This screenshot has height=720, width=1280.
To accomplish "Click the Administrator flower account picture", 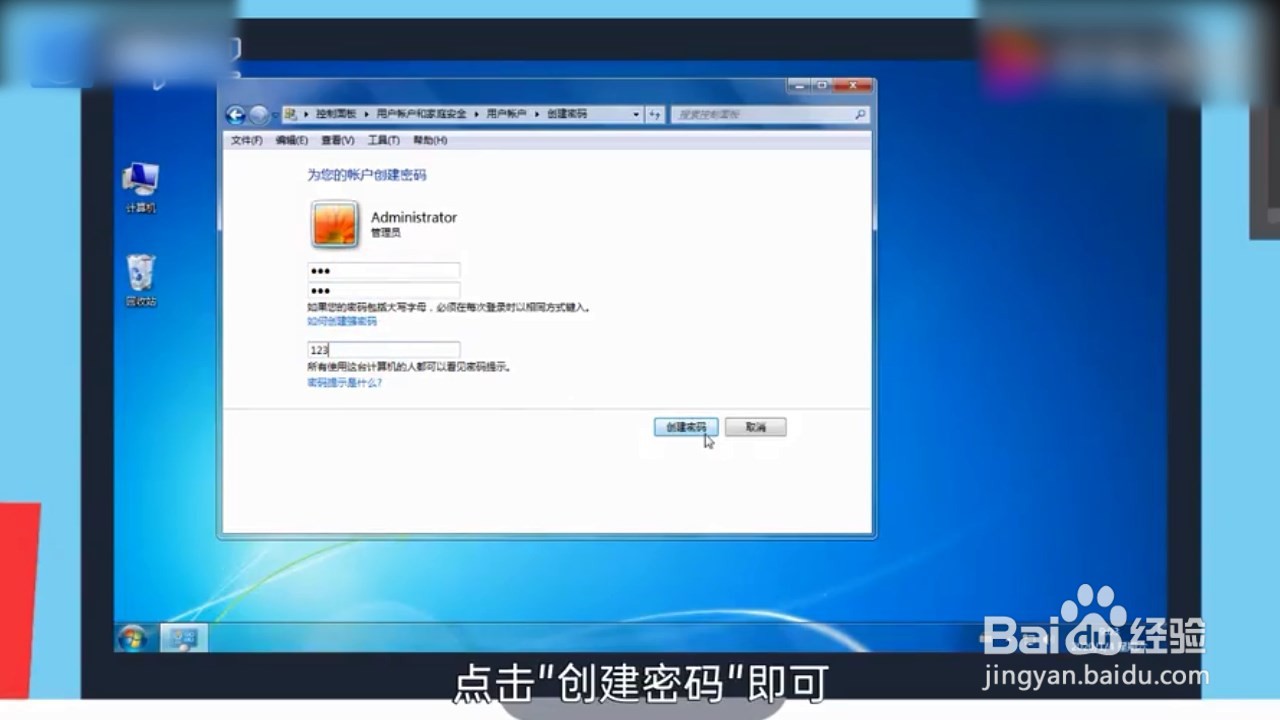I will click(x=334, y=224).
